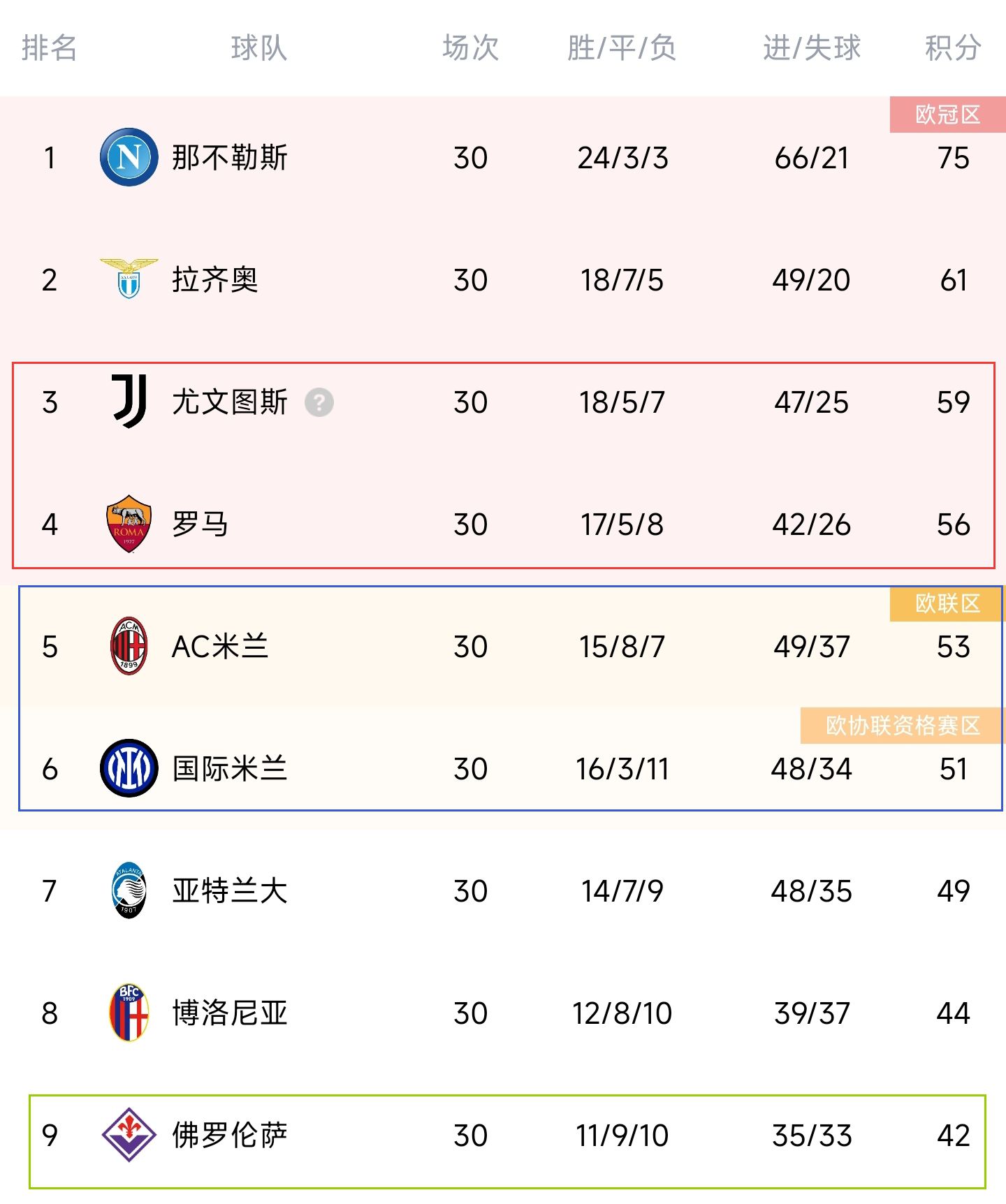Click the AC Milan badge
The image size is (1006, 1204).
[129, 646]
